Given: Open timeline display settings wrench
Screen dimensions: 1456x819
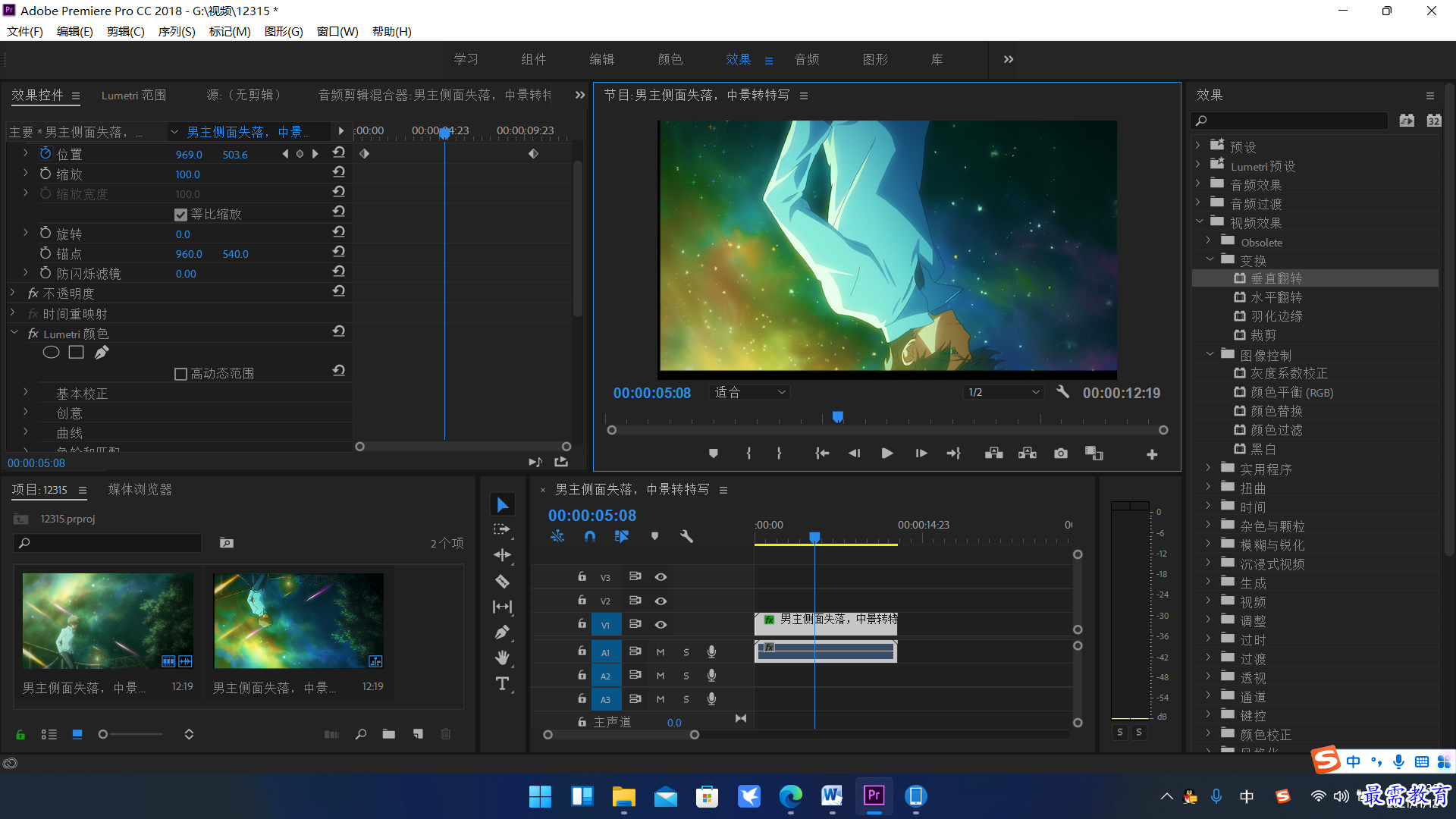Looking at the screenshot, I should pos(686,536).
